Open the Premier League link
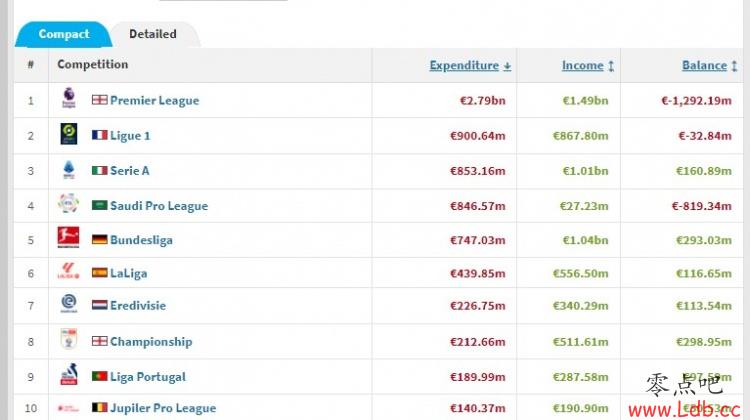Viewport: 750px width, 420px height. pos(154,100)
